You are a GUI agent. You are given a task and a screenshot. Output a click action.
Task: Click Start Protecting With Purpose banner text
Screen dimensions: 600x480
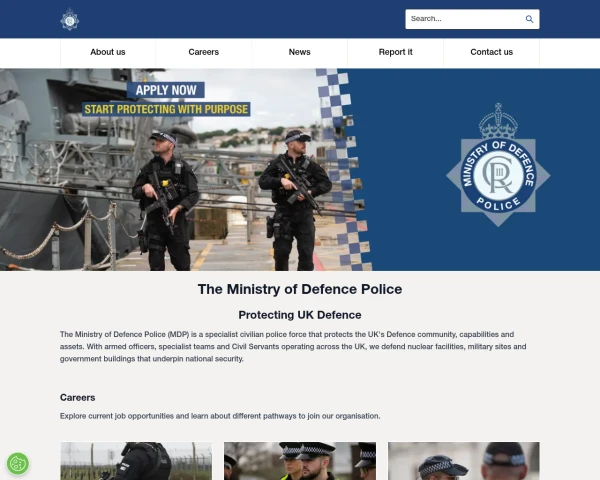pos(166,109)
